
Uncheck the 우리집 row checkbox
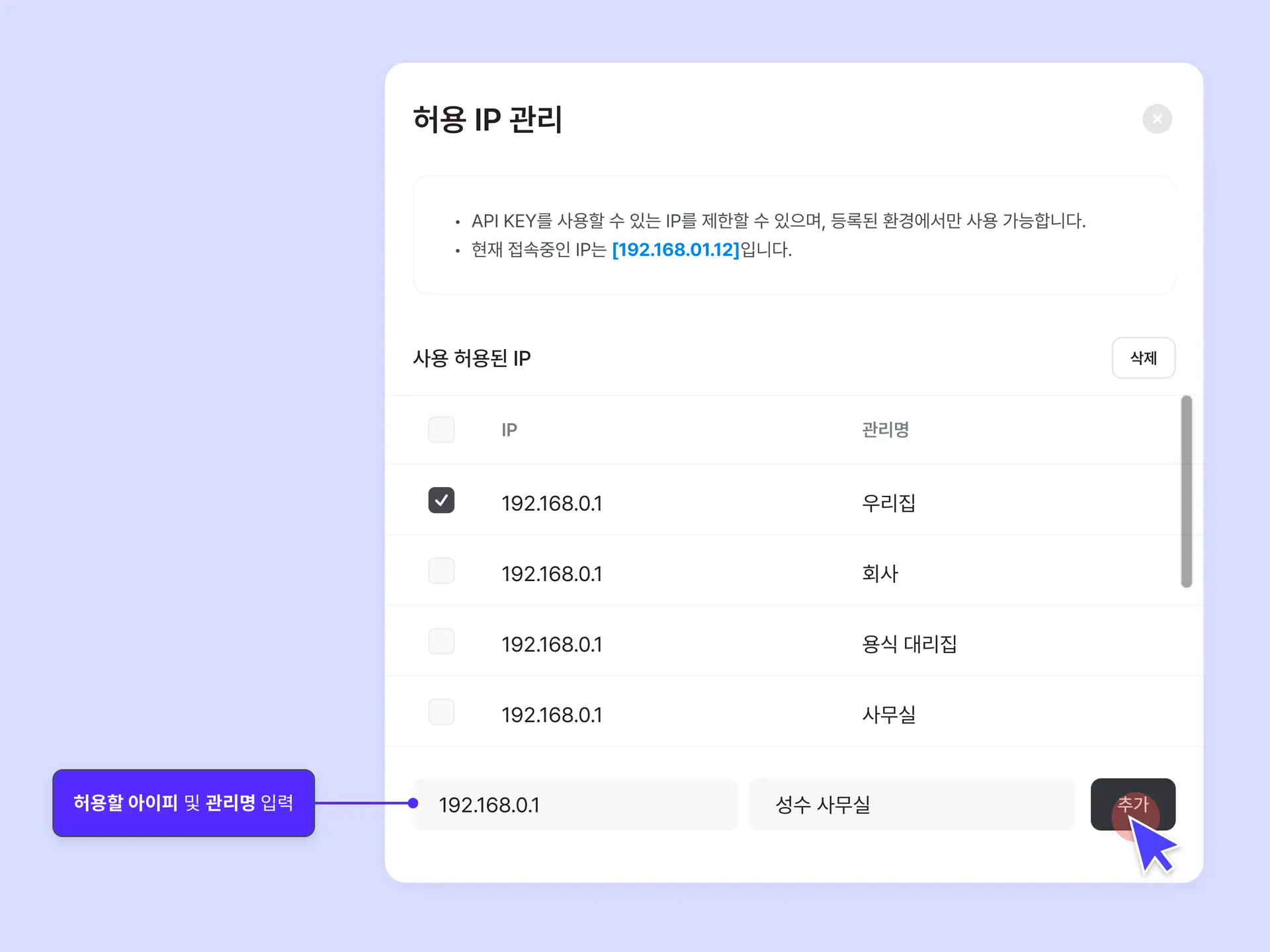(x=441, y=500)
